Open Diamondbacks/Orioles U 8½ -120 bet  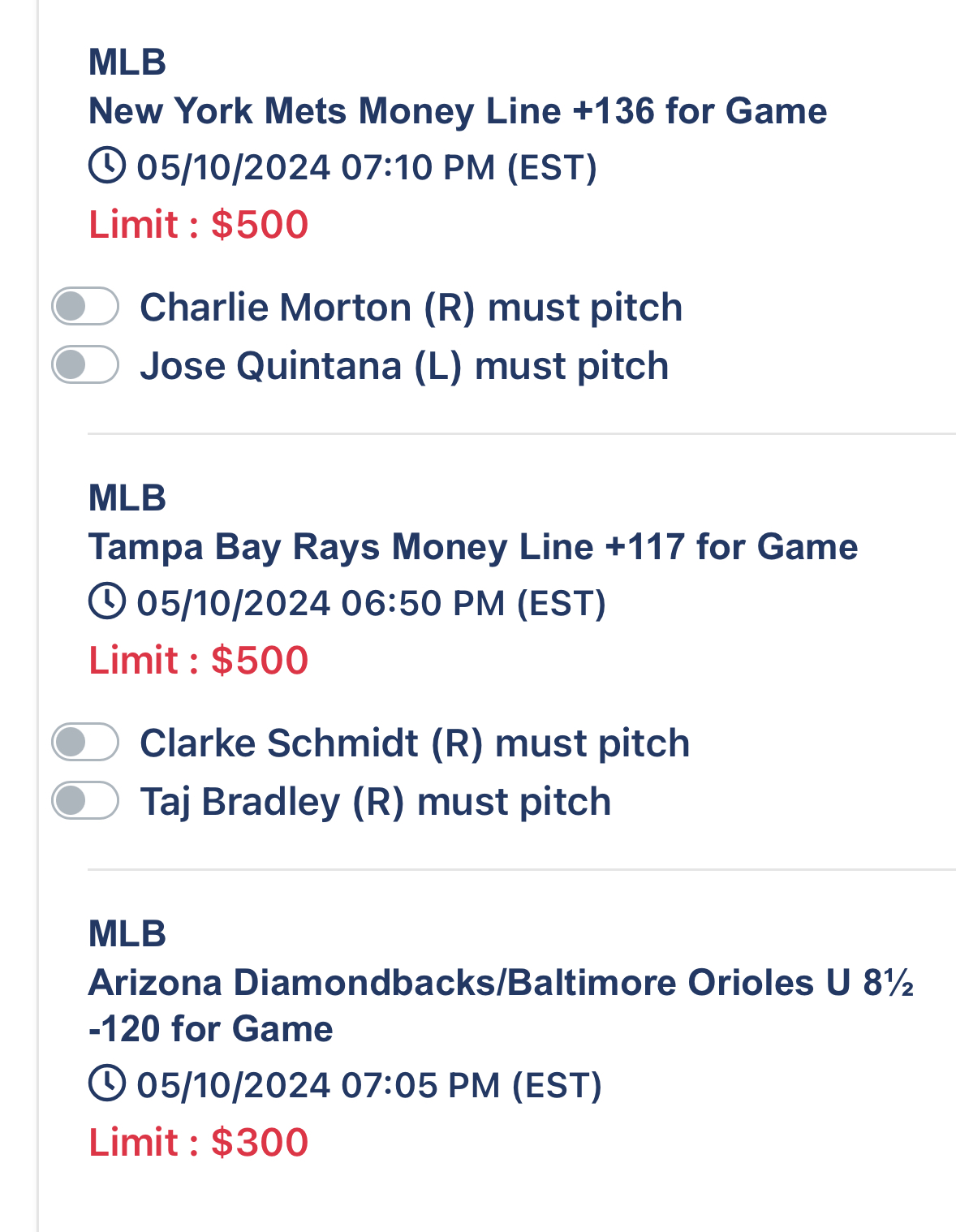(x=502, y=1006)
